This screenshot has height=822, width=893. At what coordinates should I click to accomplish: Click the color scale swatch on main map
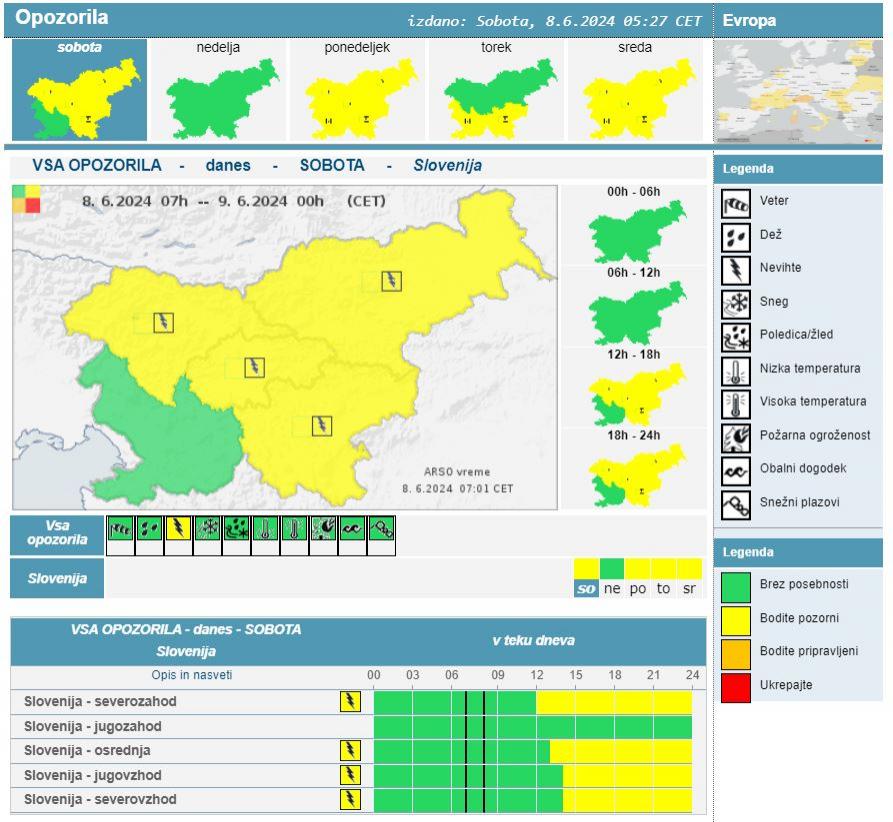pos(26,198)
